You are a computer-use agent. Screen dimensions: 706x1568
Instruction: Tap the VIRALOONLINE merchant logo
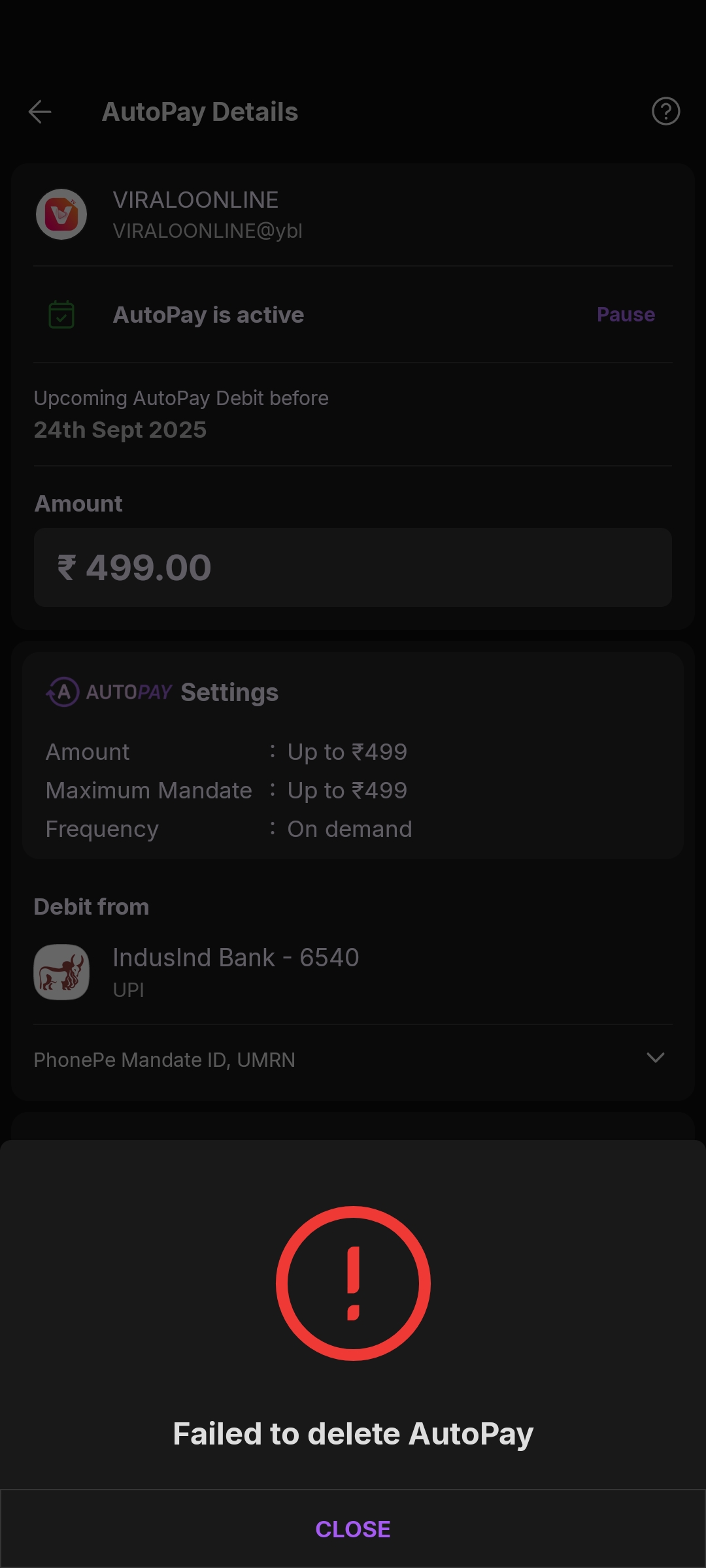coord(61,214)
